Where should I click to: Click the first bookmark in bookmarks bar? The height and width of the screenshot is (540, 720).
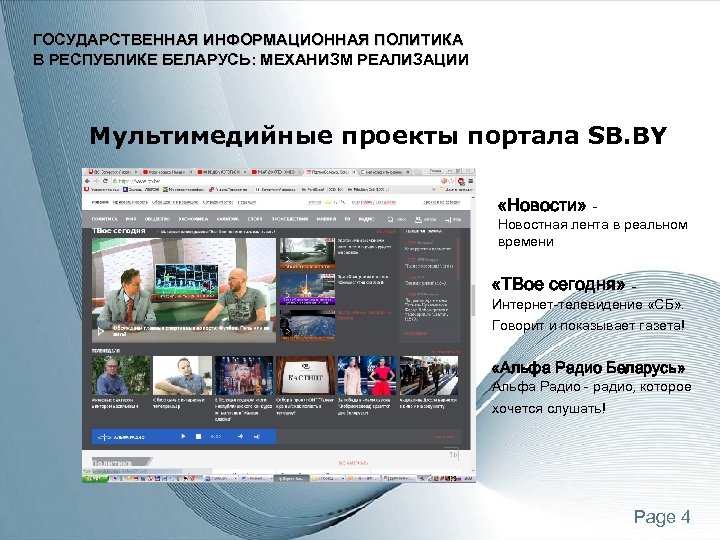coord(101,189)
